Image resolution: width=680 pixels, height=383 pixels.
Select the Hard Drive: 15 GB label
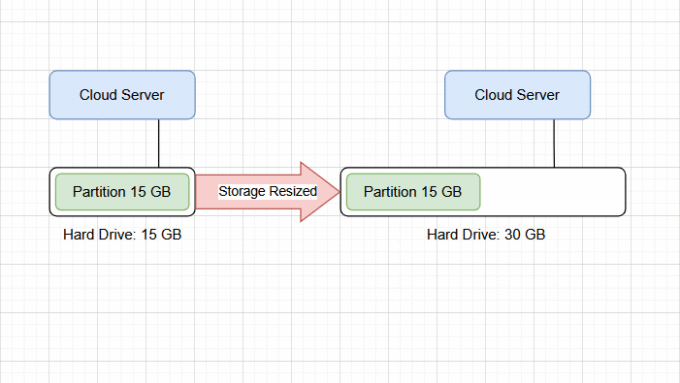[x=122, y=235]
